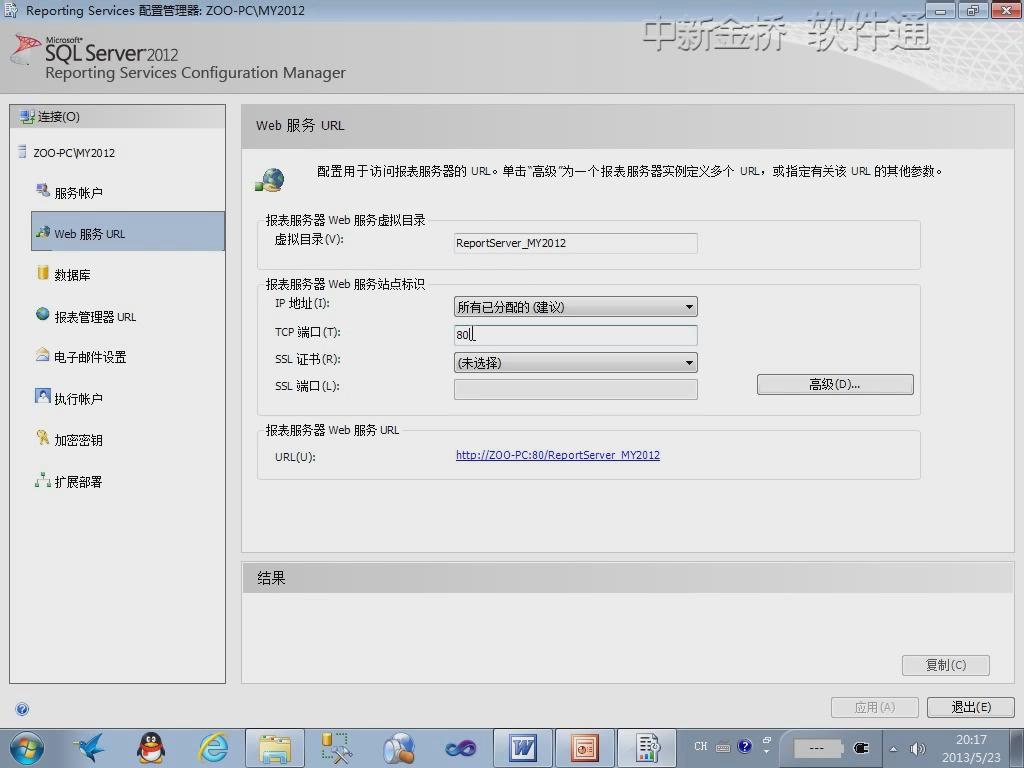Open SQL Server tools taskbar icon
This screenshot has height=768, width=1024.
tap(336, 748)
